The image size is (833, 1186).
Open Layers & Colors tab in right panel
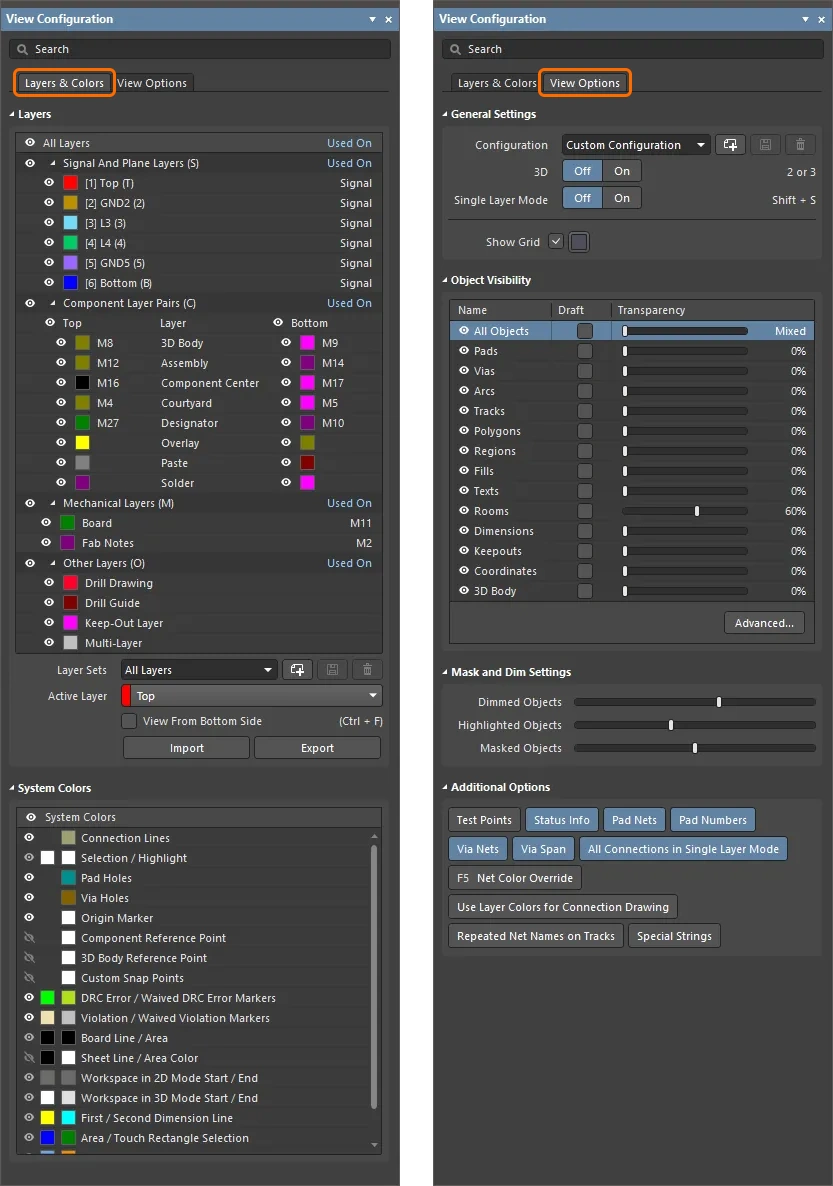coord(497,82)
